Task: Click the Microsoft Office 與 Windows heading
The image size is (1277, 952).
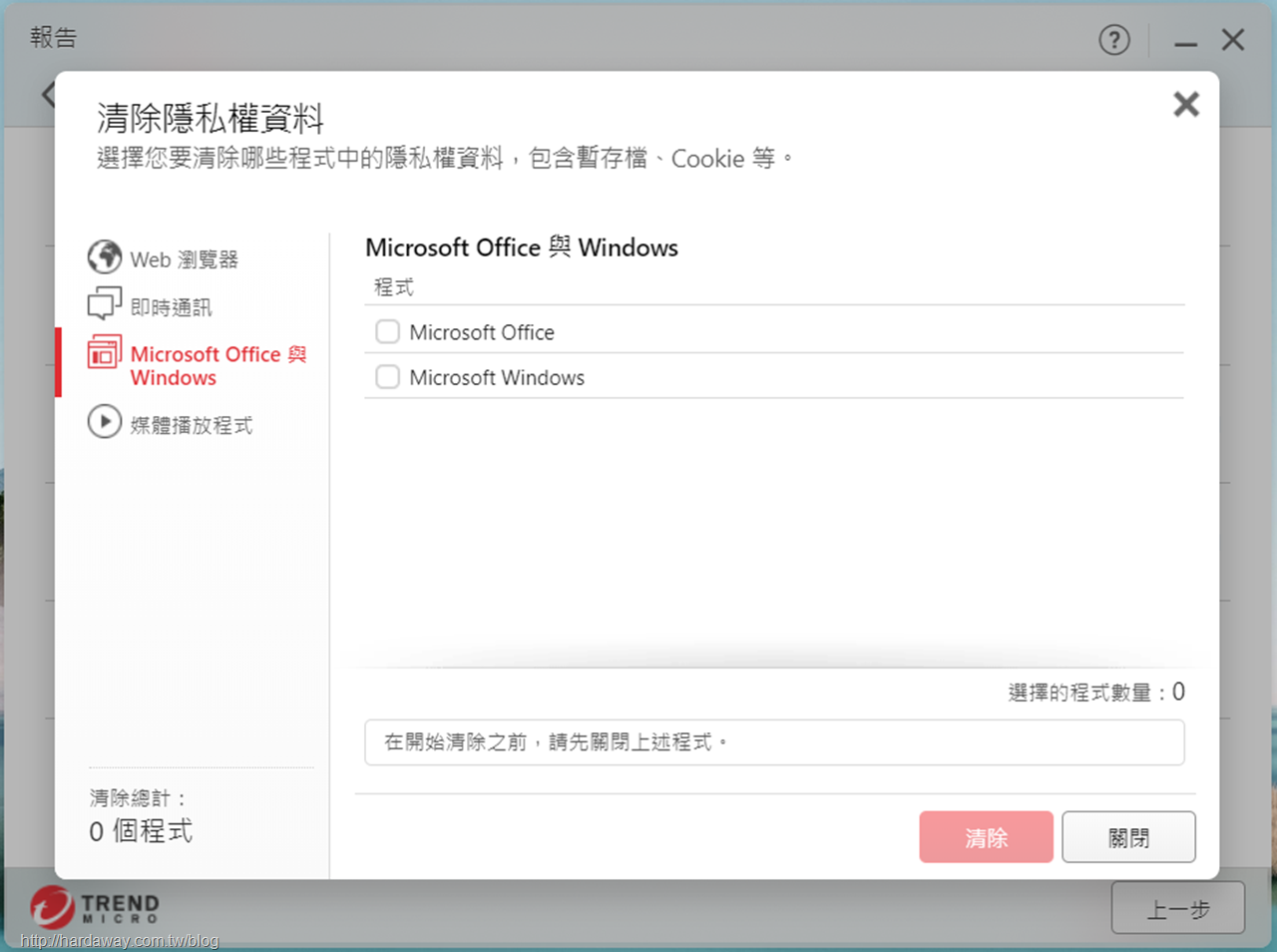Action: click(522, 247)
